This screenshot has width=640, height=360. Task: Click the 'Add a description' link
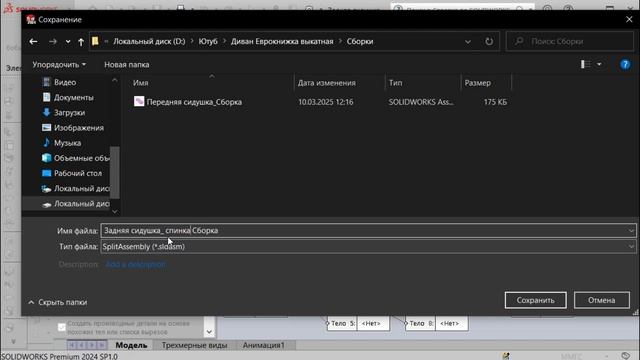(136, 264)
